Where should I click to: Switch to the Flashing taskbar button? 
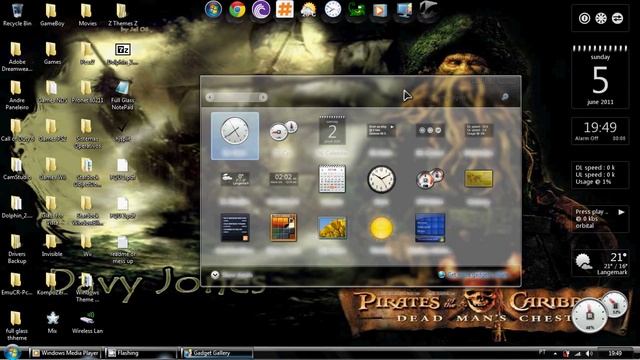[141, 353]
